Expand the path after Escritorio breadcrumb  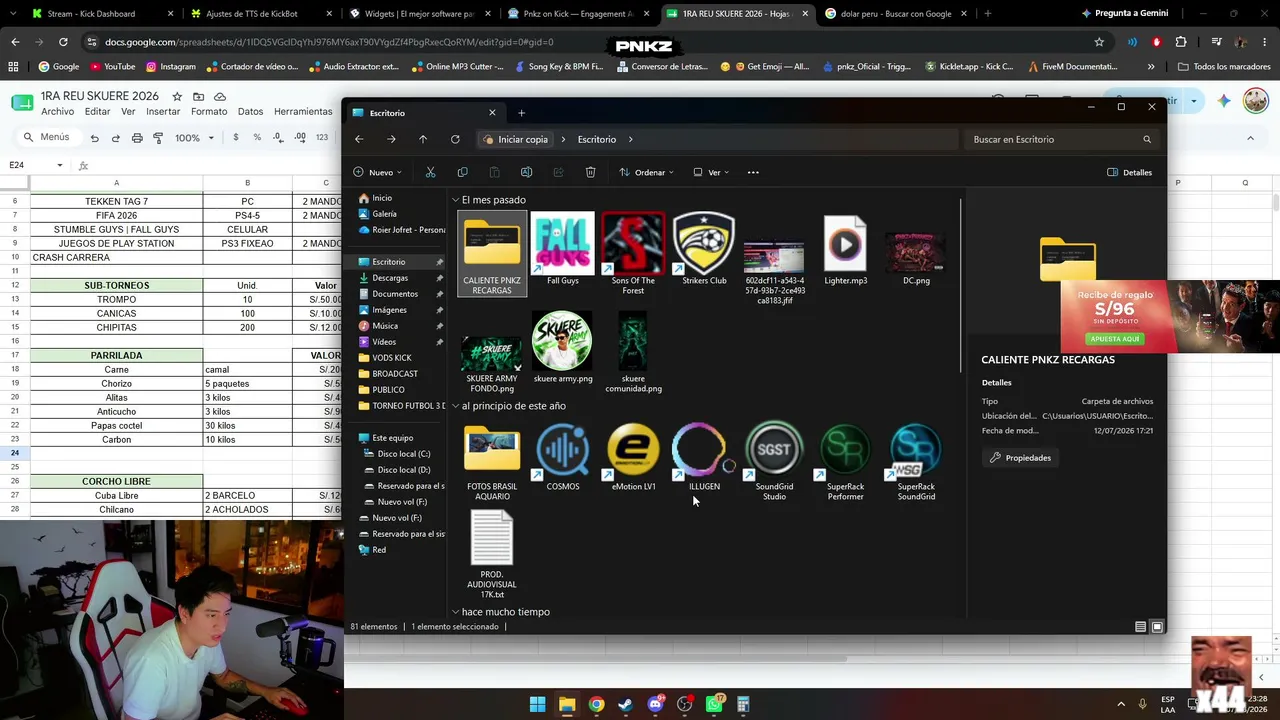click(631, 139)
